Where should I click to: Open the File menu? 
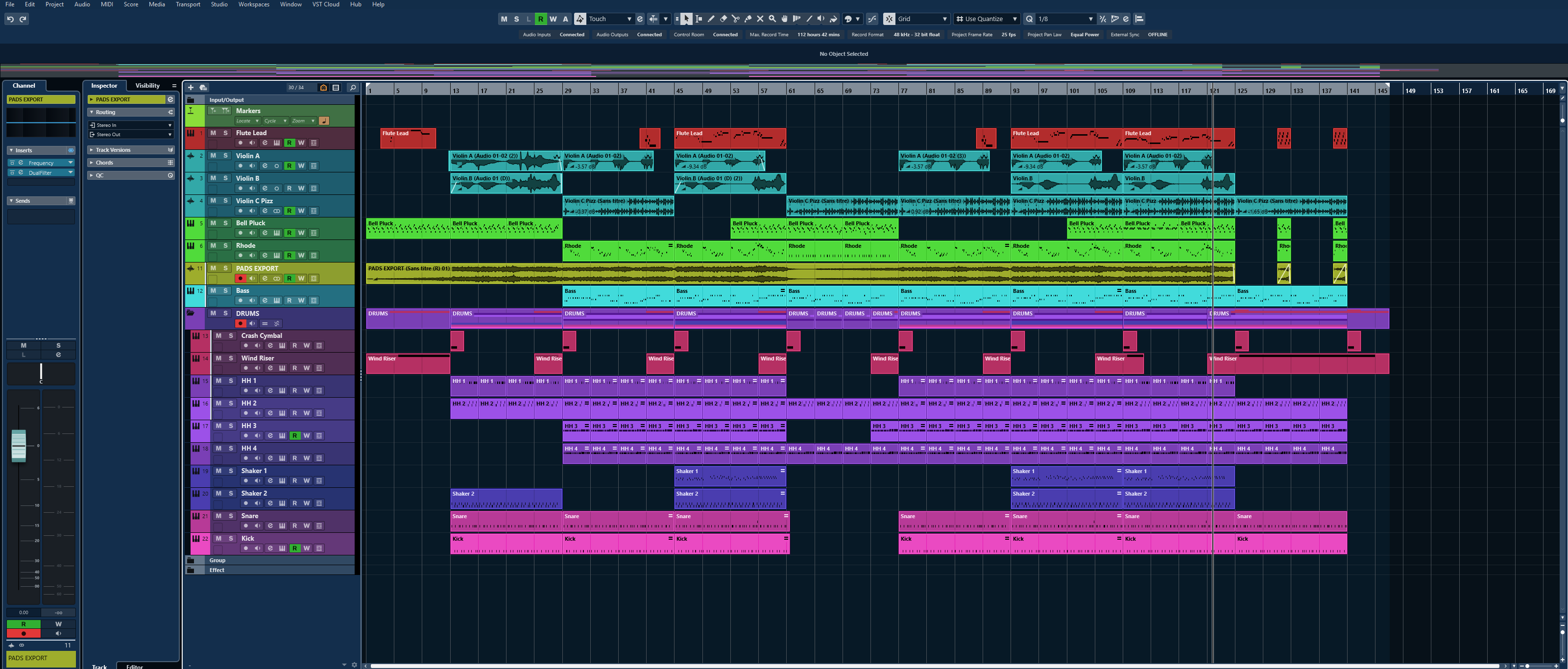[10, 4]
